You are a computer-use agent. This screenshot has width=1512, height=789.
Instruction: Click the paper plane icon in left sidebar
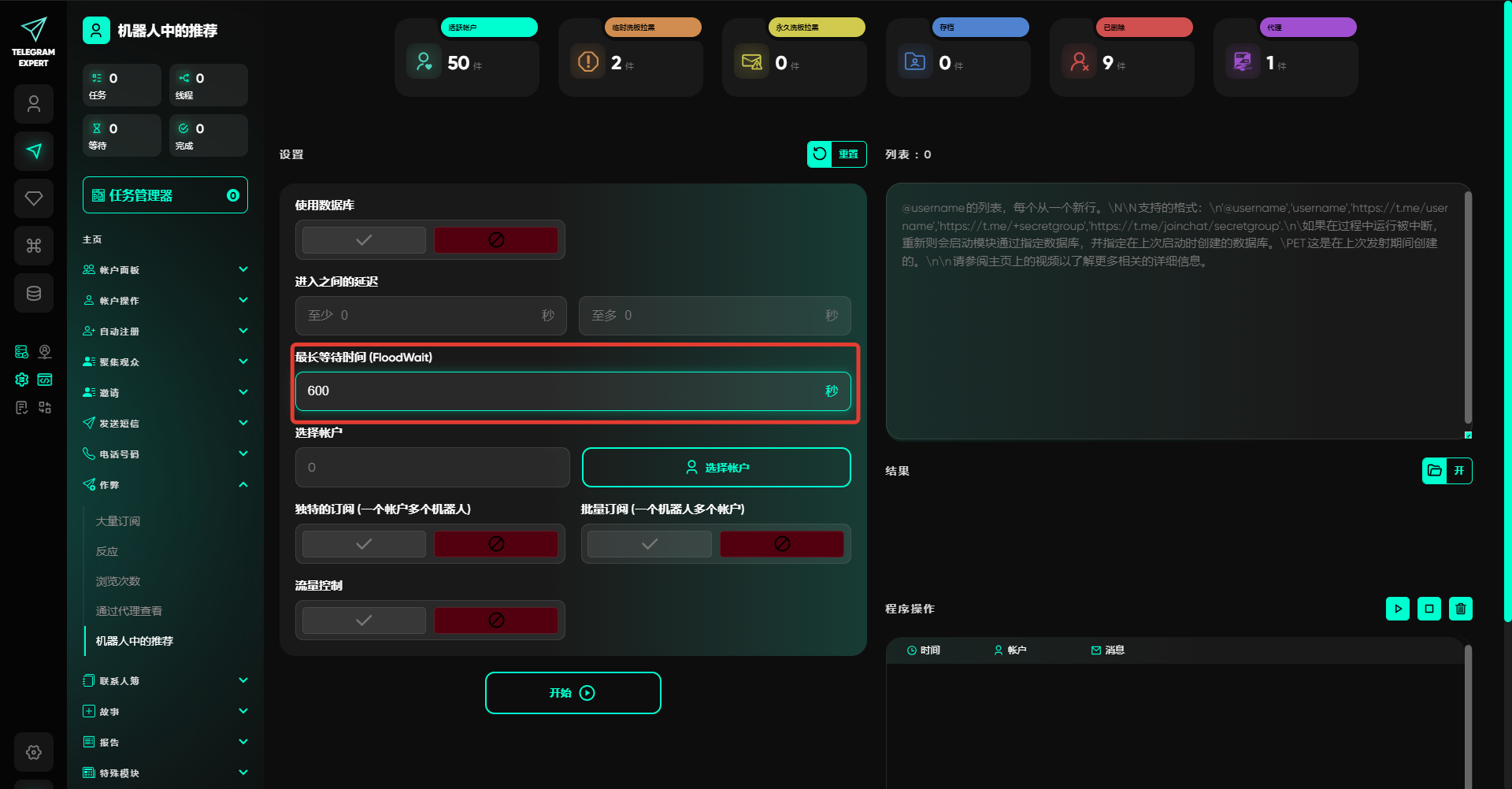click(34, 151)
